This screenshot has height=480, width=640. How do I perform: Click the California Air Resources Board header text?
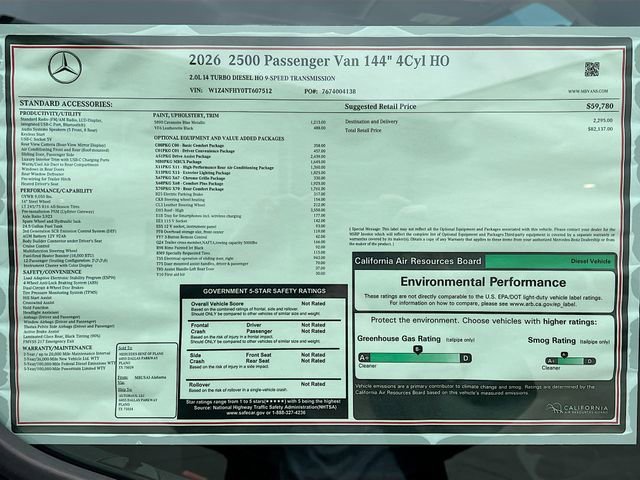pyautogui.click(x=418, y=261)
